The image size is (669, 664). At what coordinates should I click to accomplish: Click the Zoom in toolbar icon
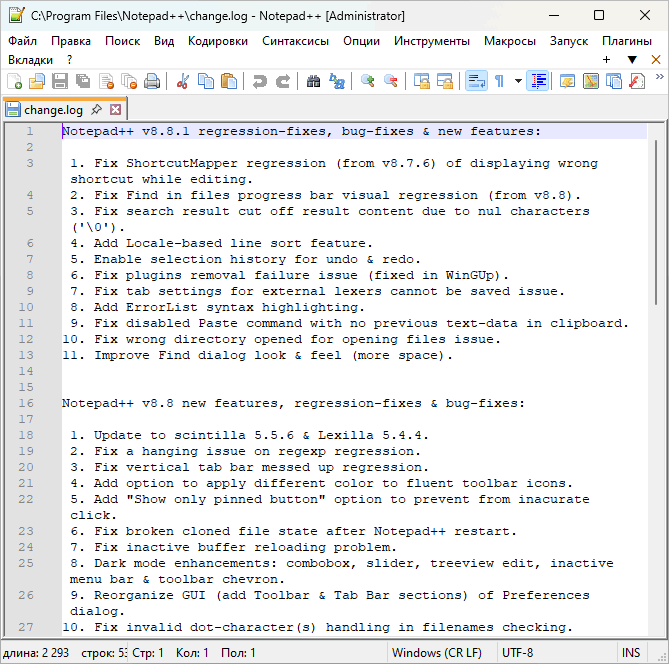tap(368, 82)
